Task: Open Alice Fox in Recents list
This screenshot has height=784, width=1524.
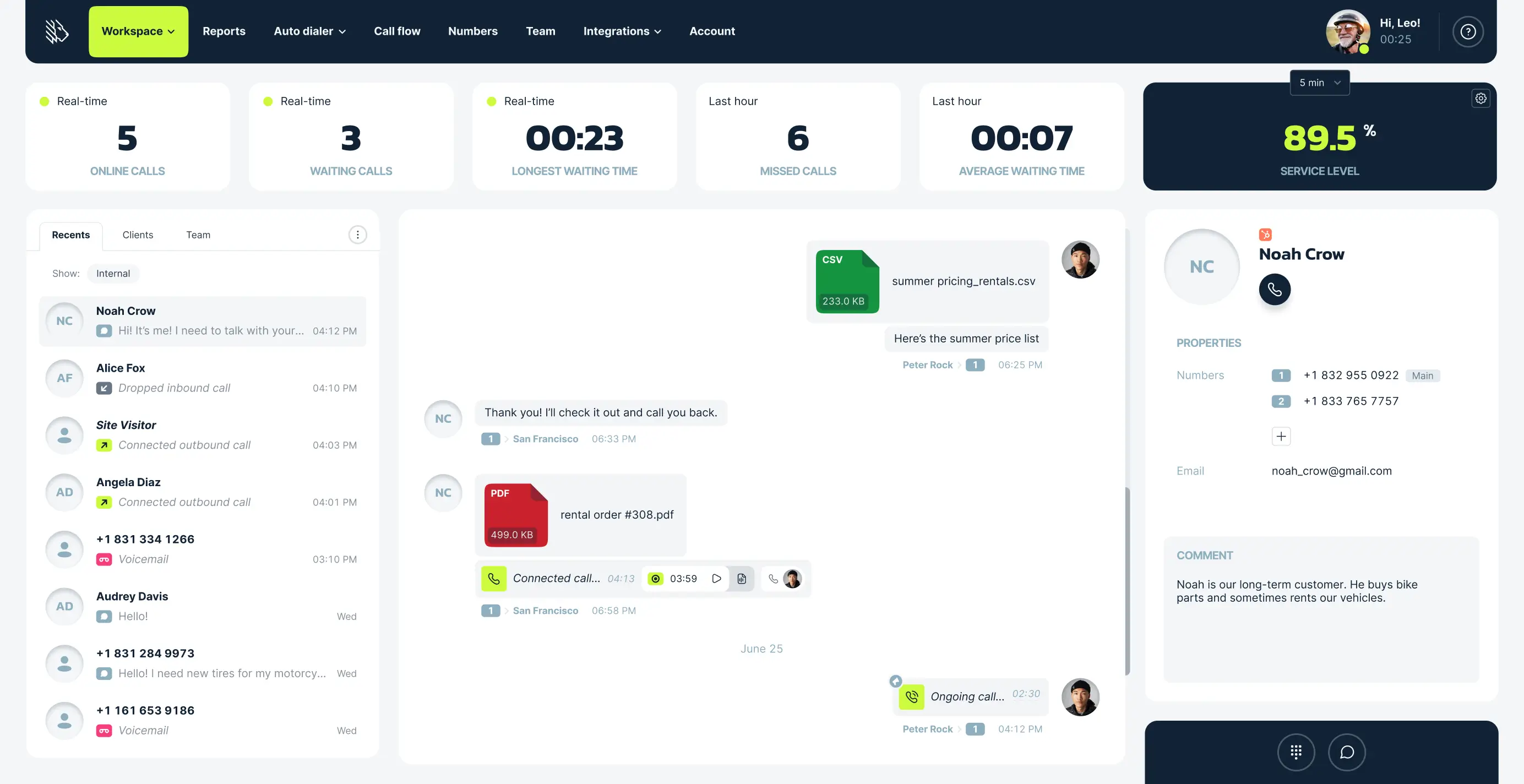Action: [202, 378]
